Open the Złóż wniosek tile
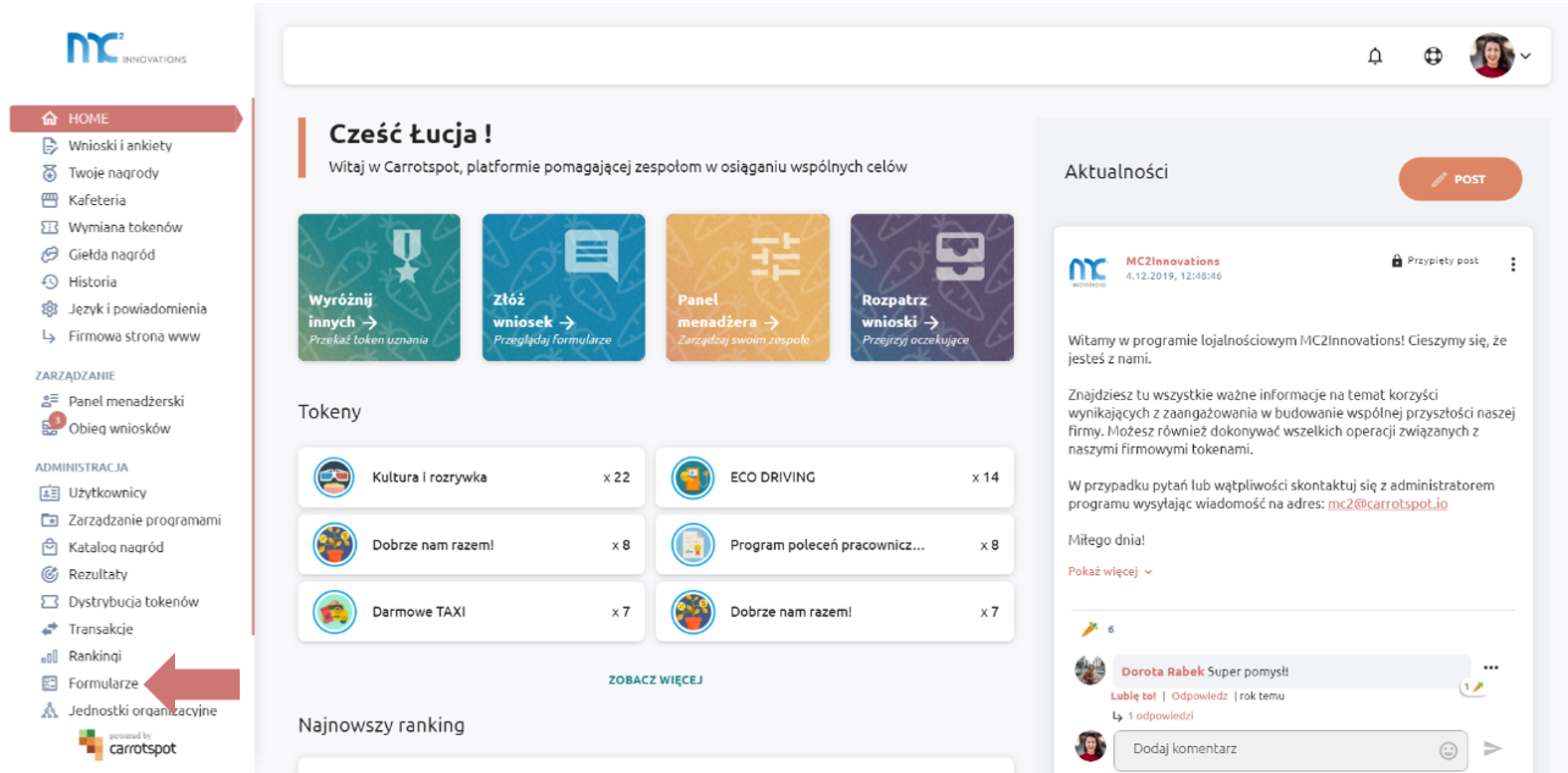Screen dimensions: 1568x773 [563, 288]
